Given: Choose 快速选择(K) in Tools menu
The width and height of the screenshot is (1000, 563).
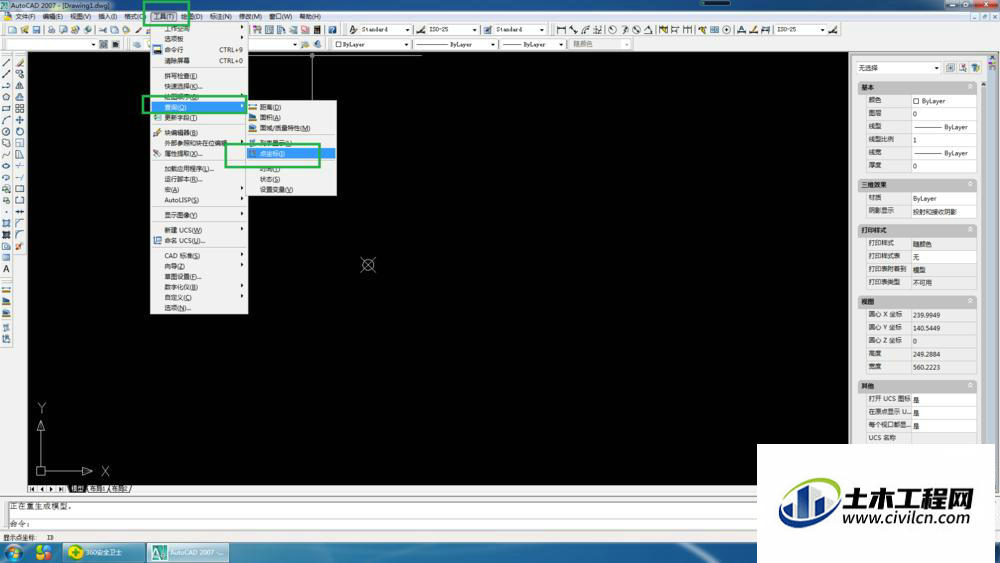Looking at the screenshot, I should tap(199, 86).
